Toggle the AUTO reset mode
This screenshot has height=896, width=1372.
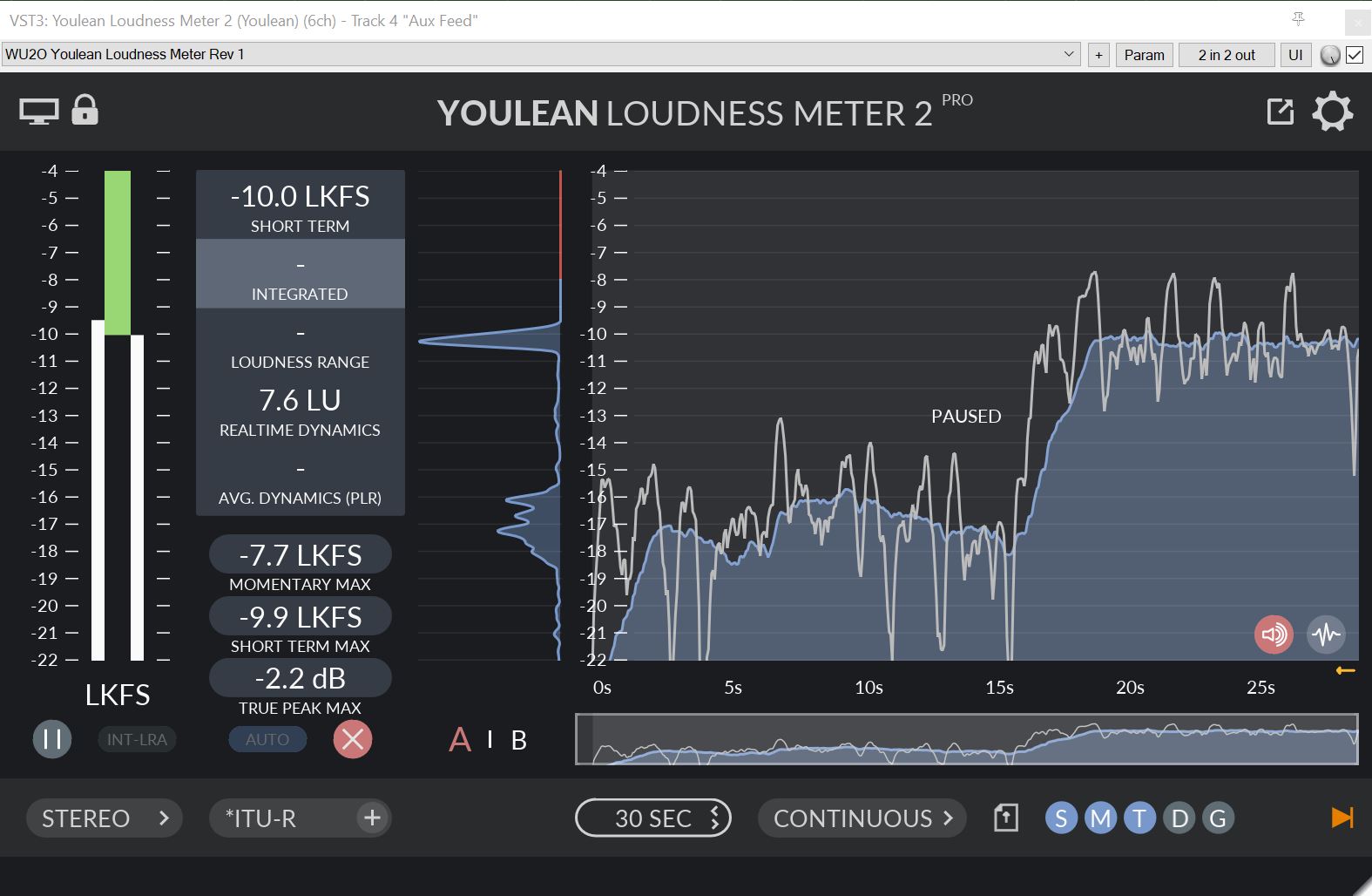pos(267,739)
